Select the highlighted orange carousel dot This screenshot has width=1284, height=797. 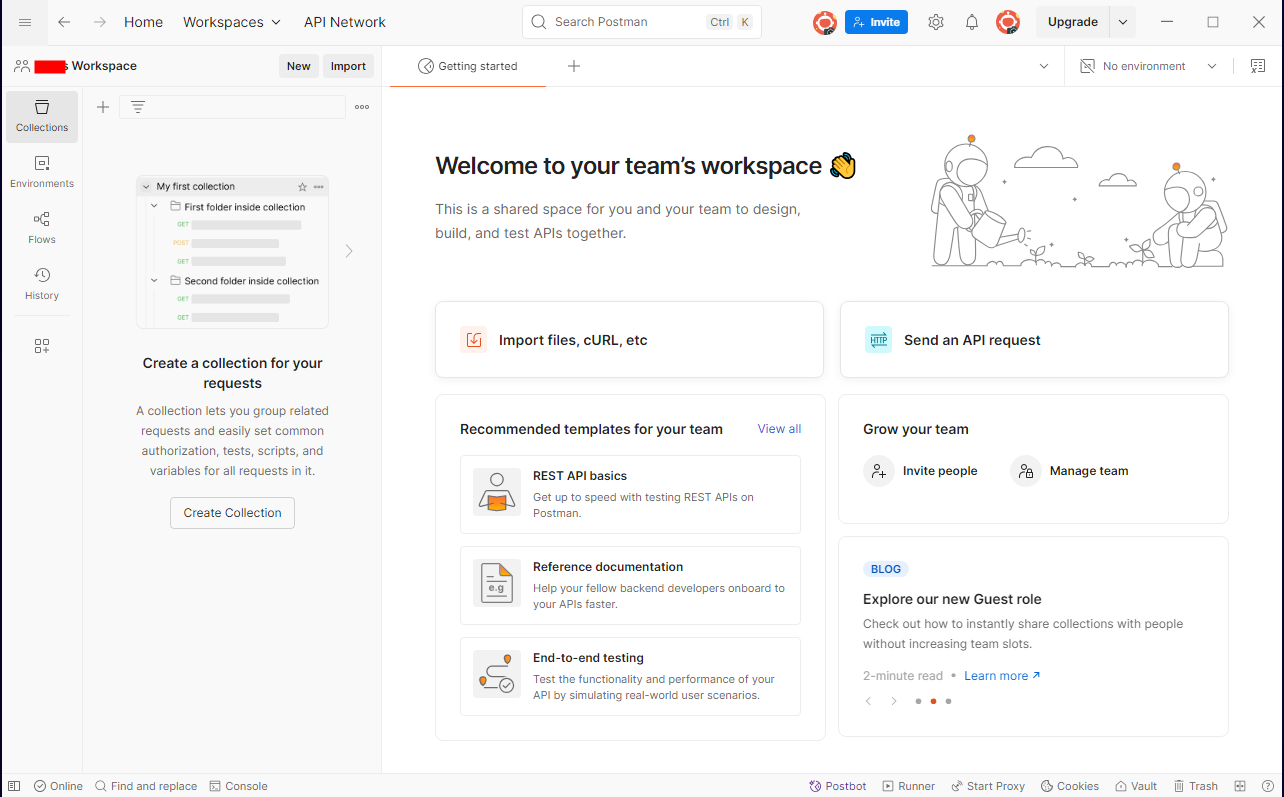[x=933, y=701]
